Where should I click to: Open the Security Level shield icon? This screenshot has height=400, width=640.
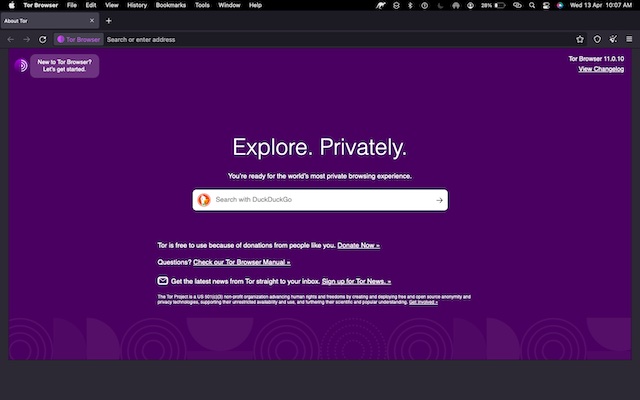(597, 39)
